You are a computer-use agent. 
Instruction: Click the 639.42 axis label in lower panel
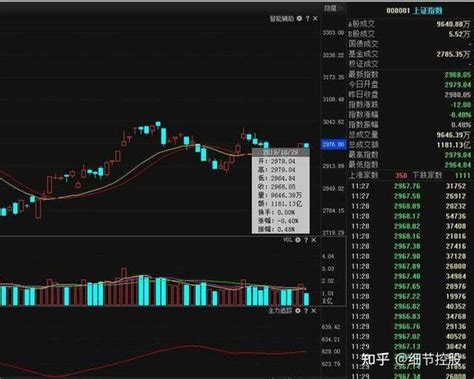coord(331,327)
